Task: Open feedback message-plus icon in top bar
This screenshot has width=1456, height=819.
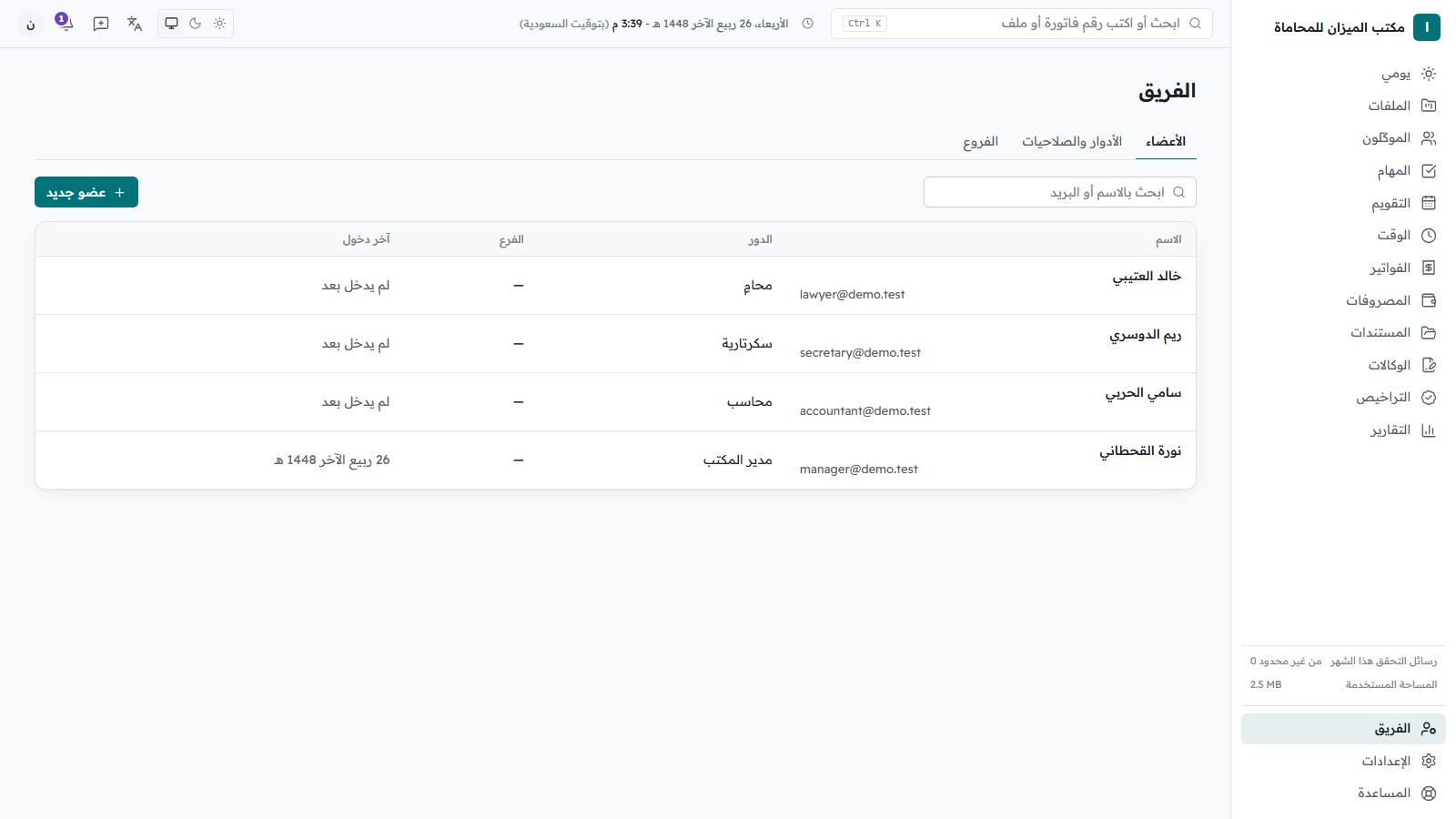Action: point(101,24)
